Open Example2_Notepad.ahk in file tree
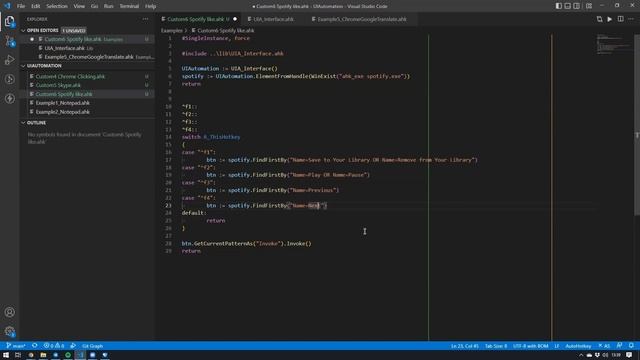The width and height of the screenshot is (640, 360). pyautogui.click(x=62, y=112)
